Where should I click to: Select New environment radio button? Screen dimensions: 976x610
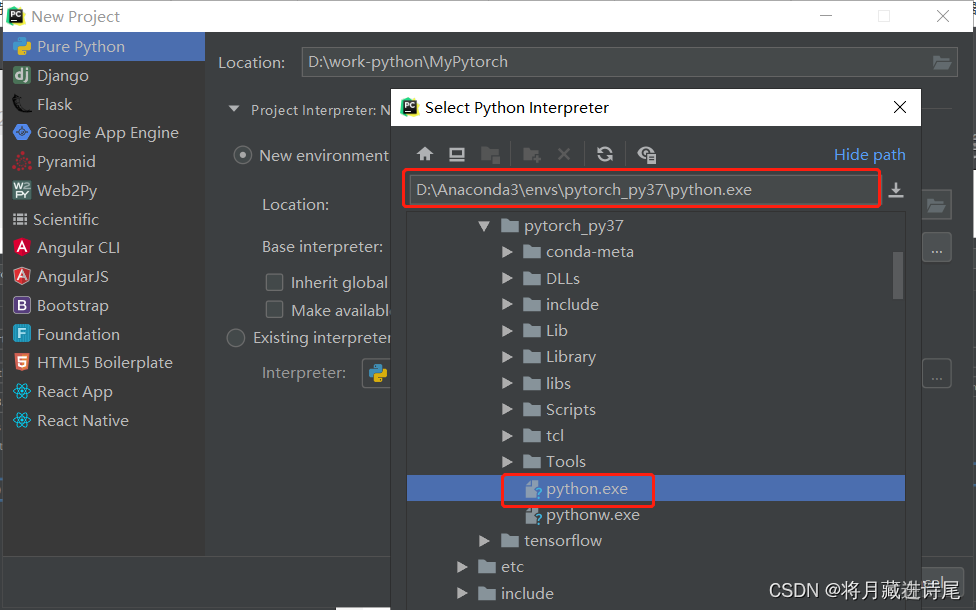pyautogui.click(x=242, y=155)
